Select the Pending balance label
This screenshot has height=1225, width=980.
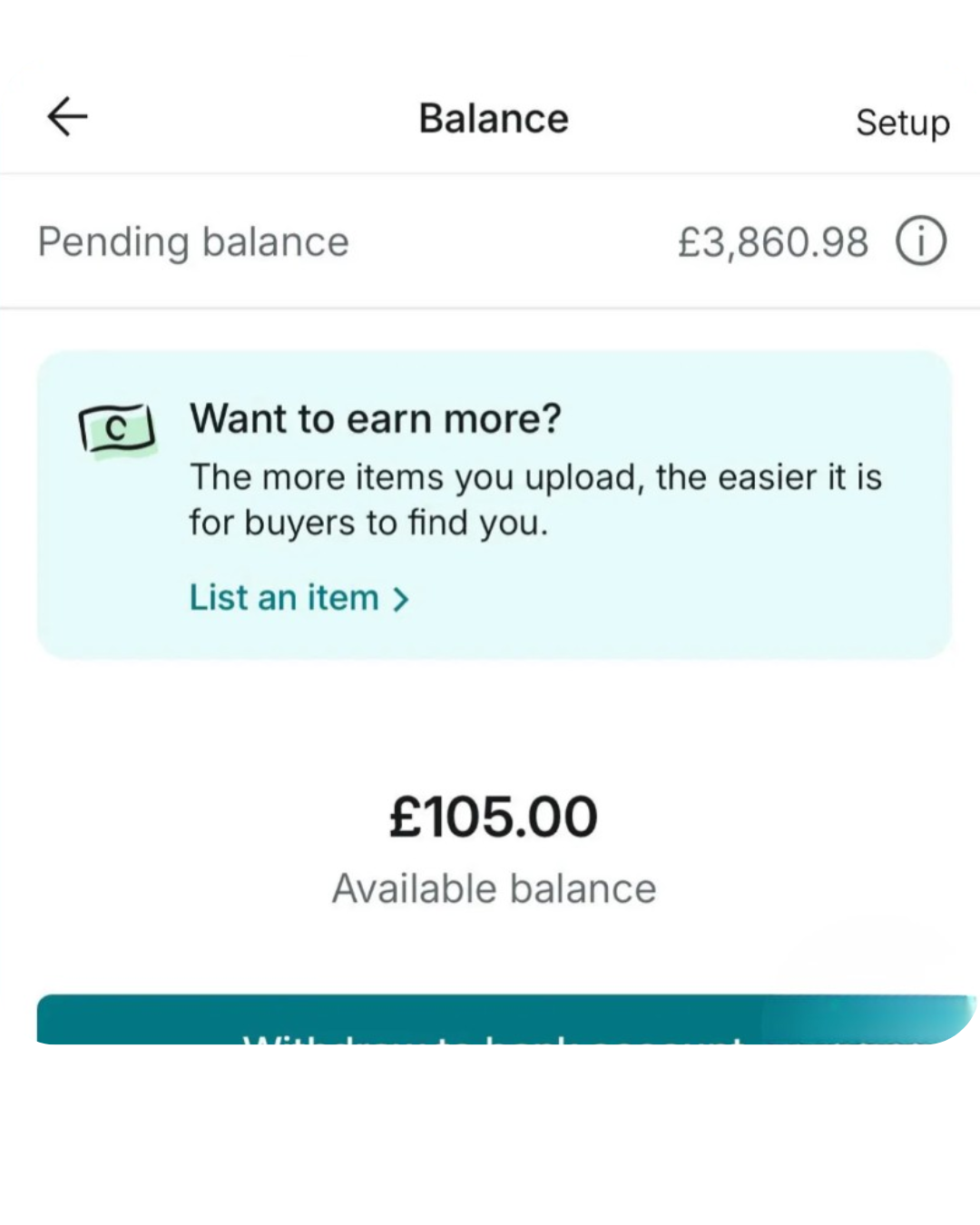[x=193, y=242]
